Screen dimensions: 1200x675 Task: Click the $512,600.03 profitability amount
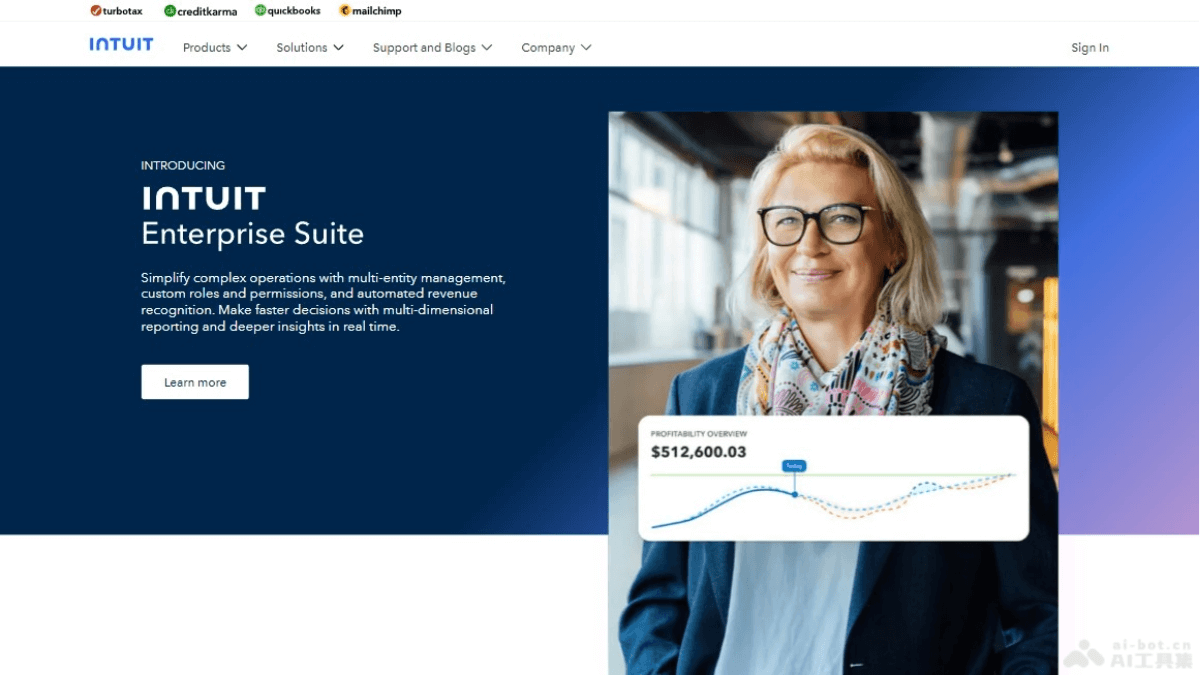pyautogui.click(x=698, y=452)
